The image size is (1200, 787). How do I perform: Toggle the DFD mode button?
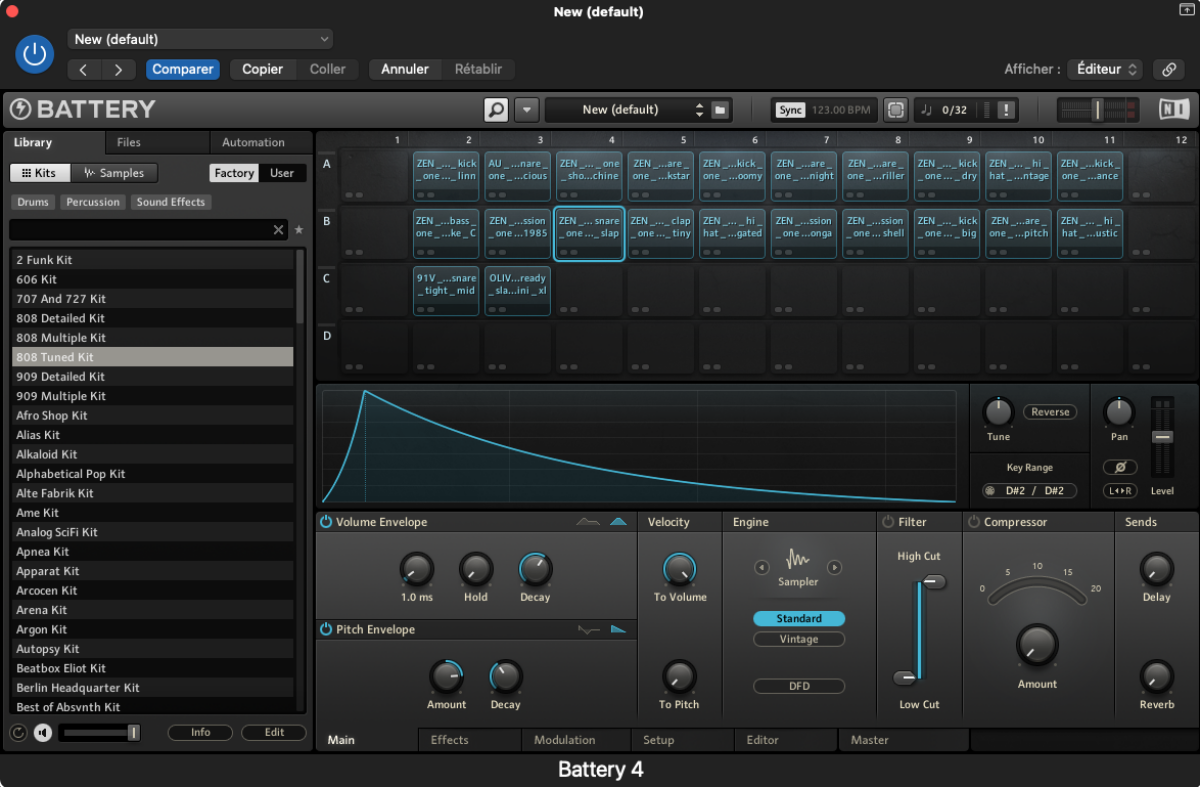pyautogui.click(x=799, y=686)
